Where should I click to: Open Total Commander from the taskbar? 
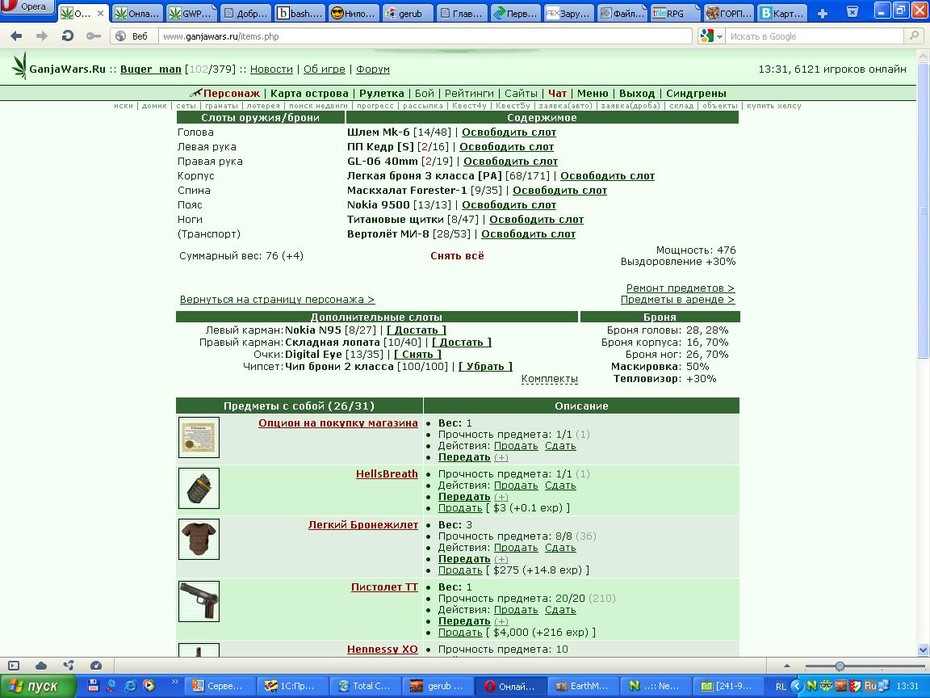click(x=366, y=686)
